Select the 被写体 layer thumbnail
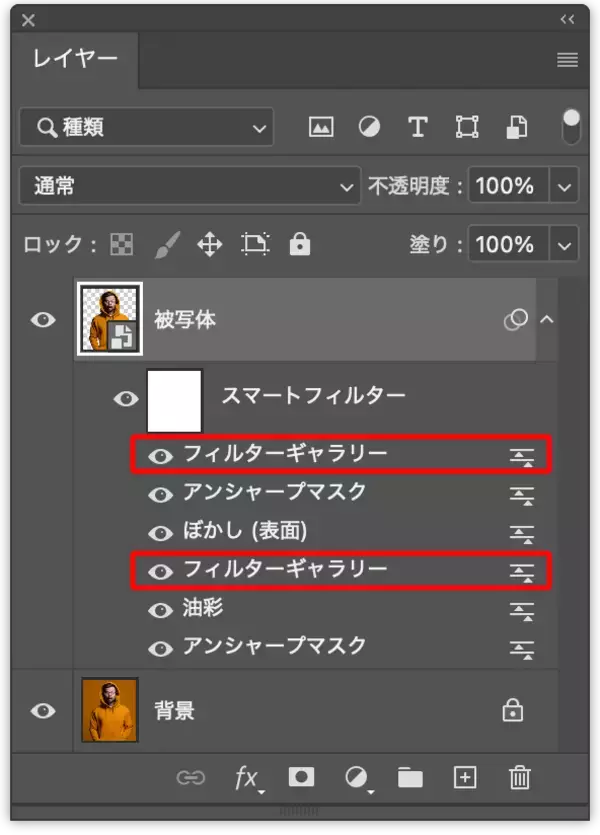600x835 pixels. (x=110, y=319)
